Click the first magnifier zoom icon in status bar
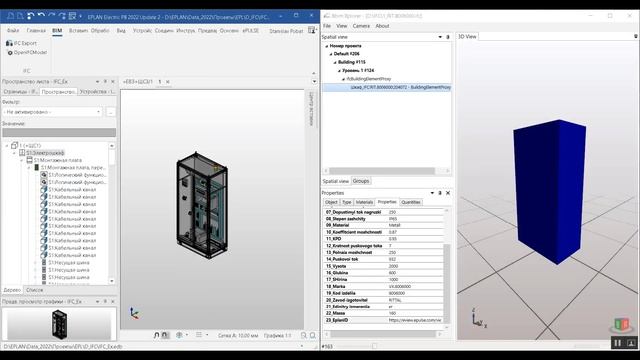This screenshot has height=360, width=640. click(x=304, y=336)
